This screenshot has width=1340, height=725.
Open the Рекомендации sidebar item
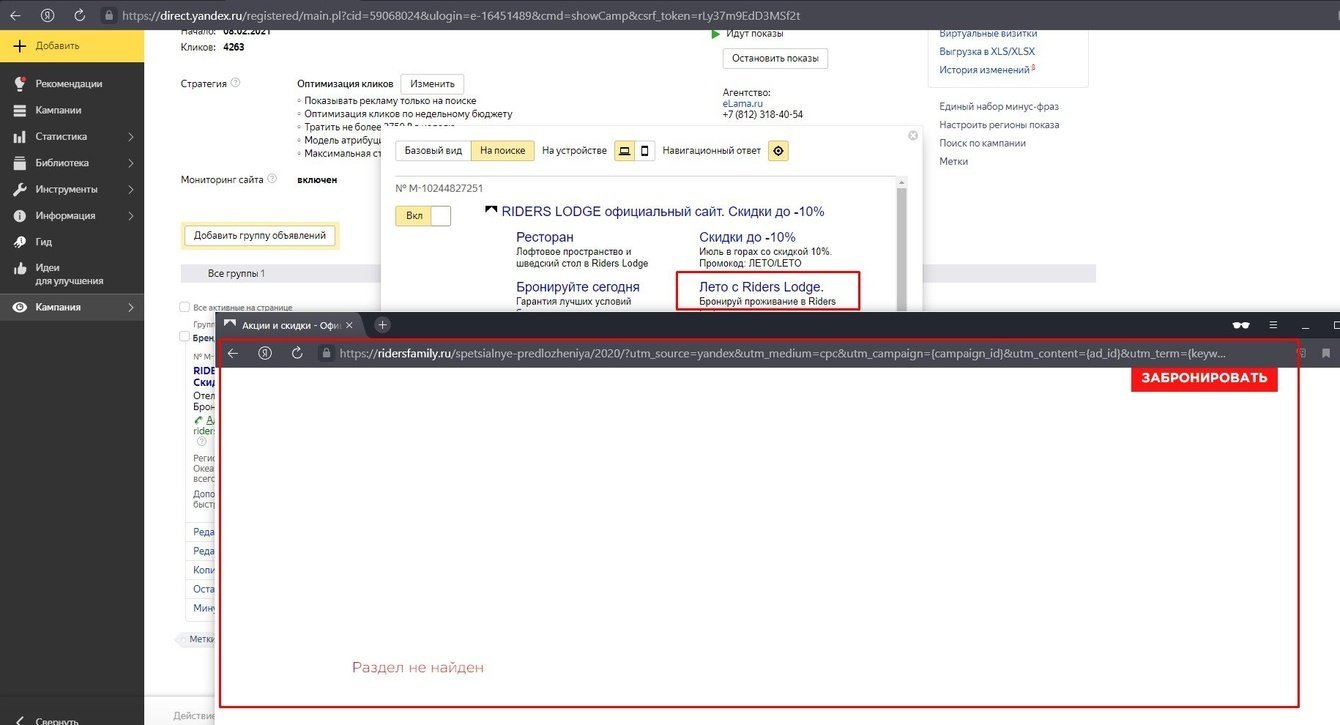pos(72,84)
